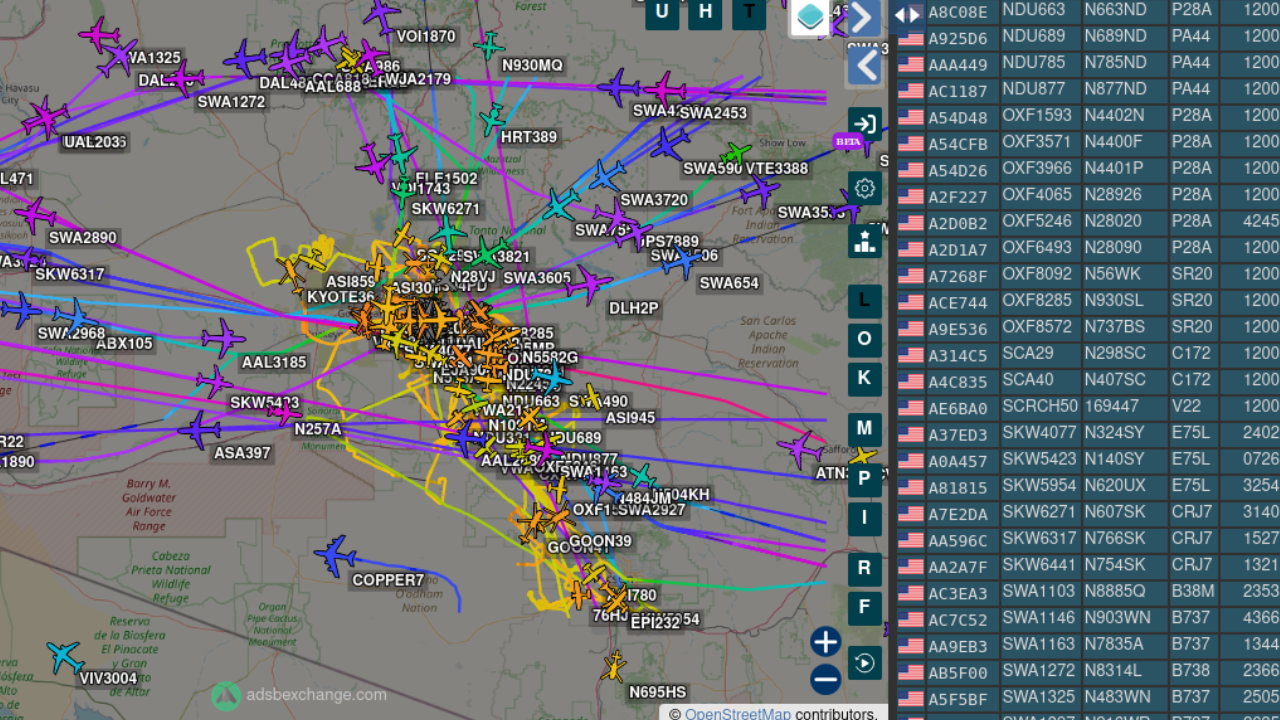
Task: Open the settings gear
Action: point(865,188)
